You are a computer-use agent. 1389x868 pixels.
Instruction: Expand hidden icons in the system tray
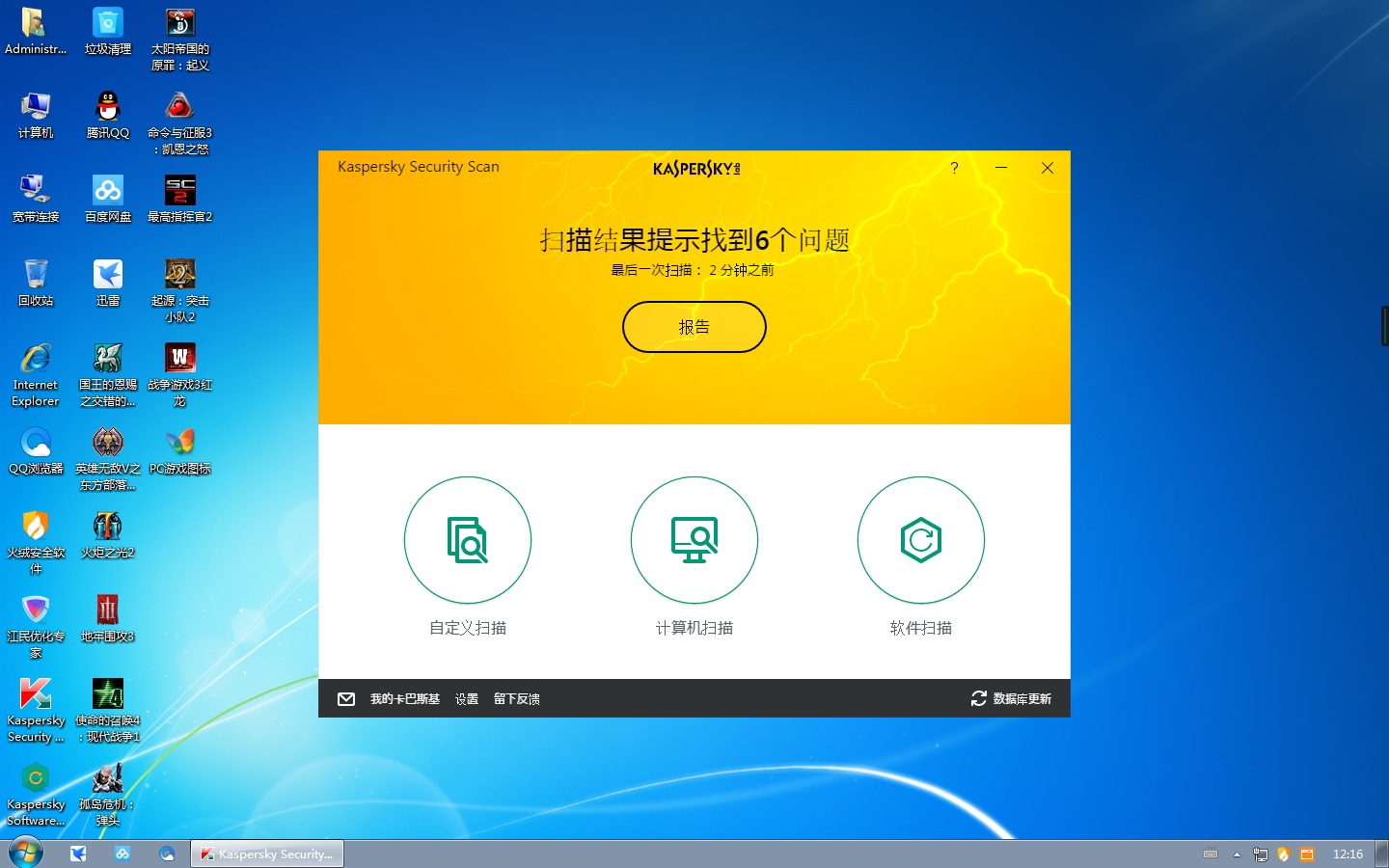click(1236, 854)
